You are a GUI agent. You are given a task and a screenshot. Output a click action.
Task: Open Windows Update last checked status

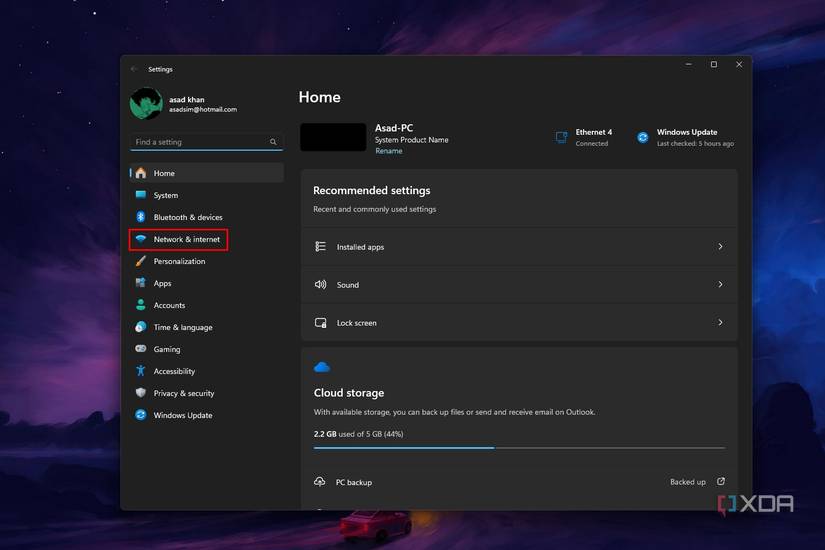[x=685, y=137]
